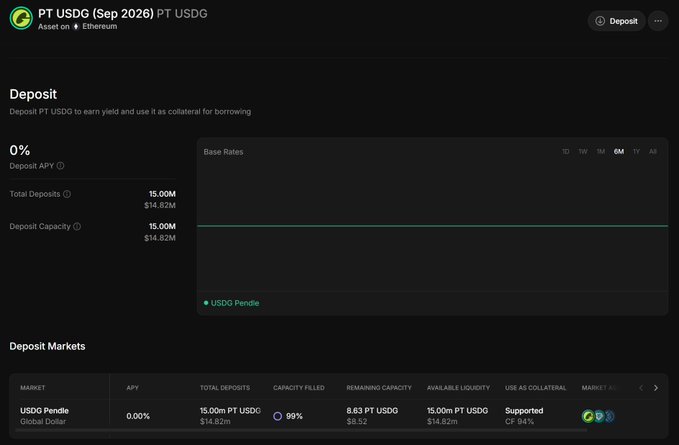Image resolution: width=679 pixels, height=445 pixels.
Task: Click the third market asset icon in row
Action: tap(609, 416)
